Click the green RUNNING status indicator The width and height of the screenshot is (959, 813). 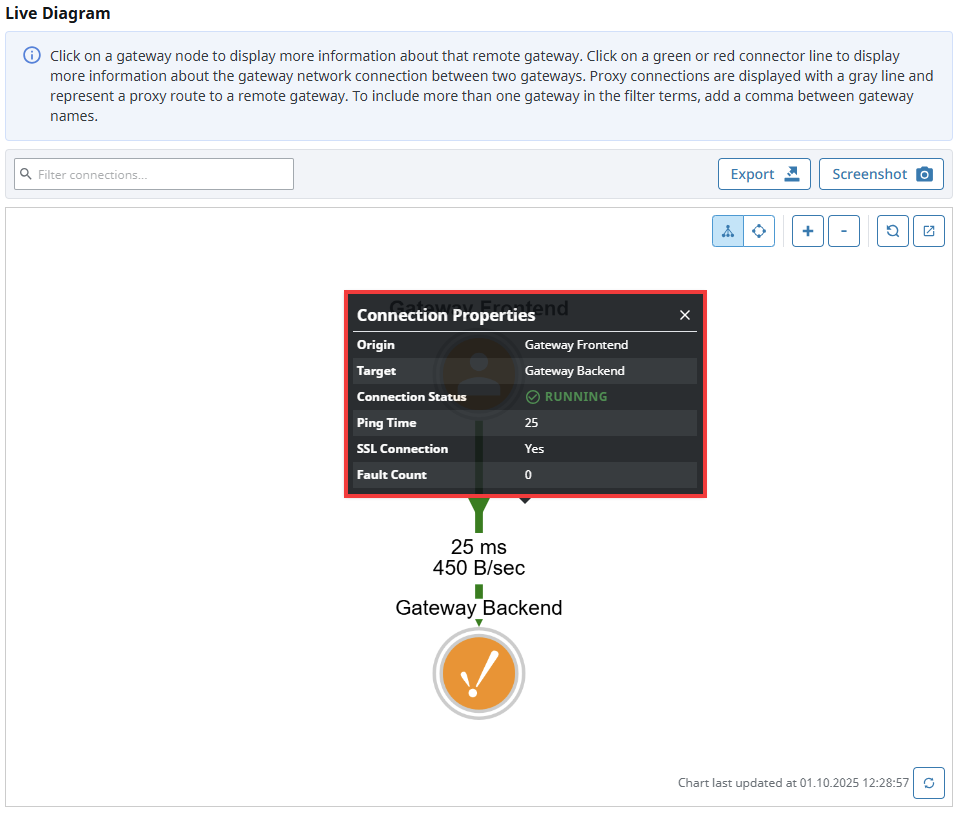click(x=565, y=396)
